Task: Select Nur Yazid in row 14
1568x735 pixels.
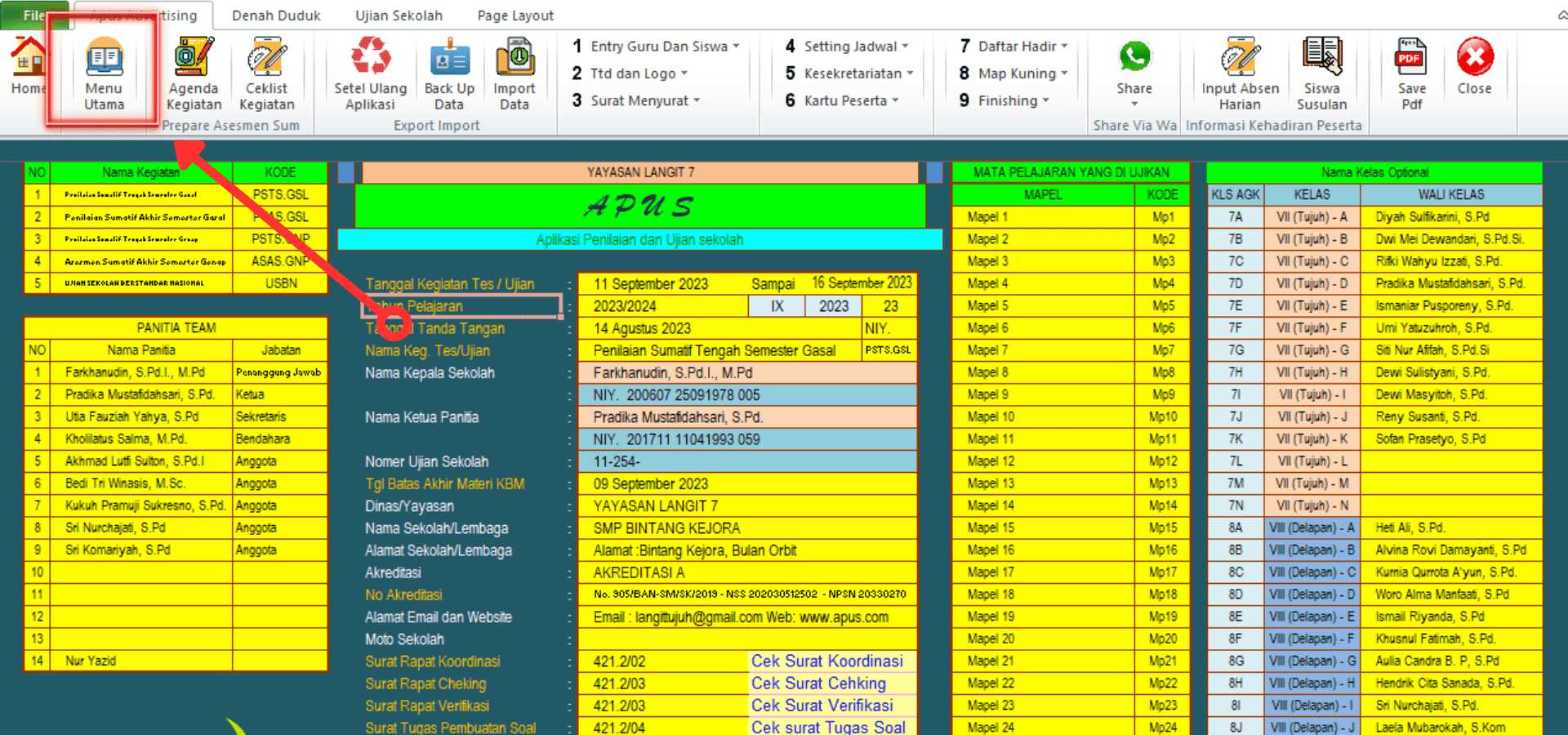Action: pyautogui.click(x=140, y=661)
